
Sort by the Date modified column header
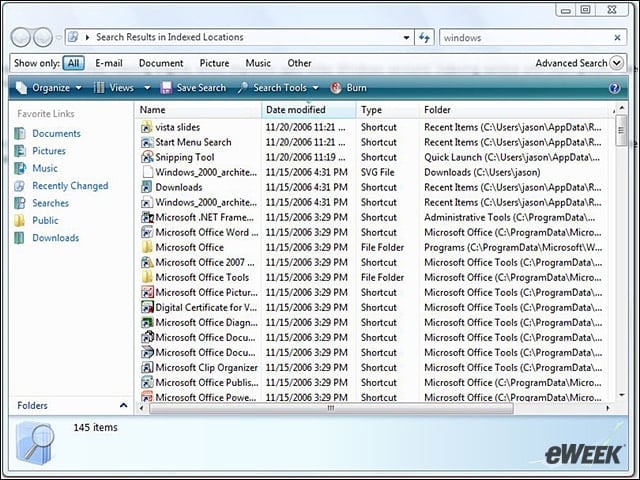pyautogui.click(x=309, y=110)
